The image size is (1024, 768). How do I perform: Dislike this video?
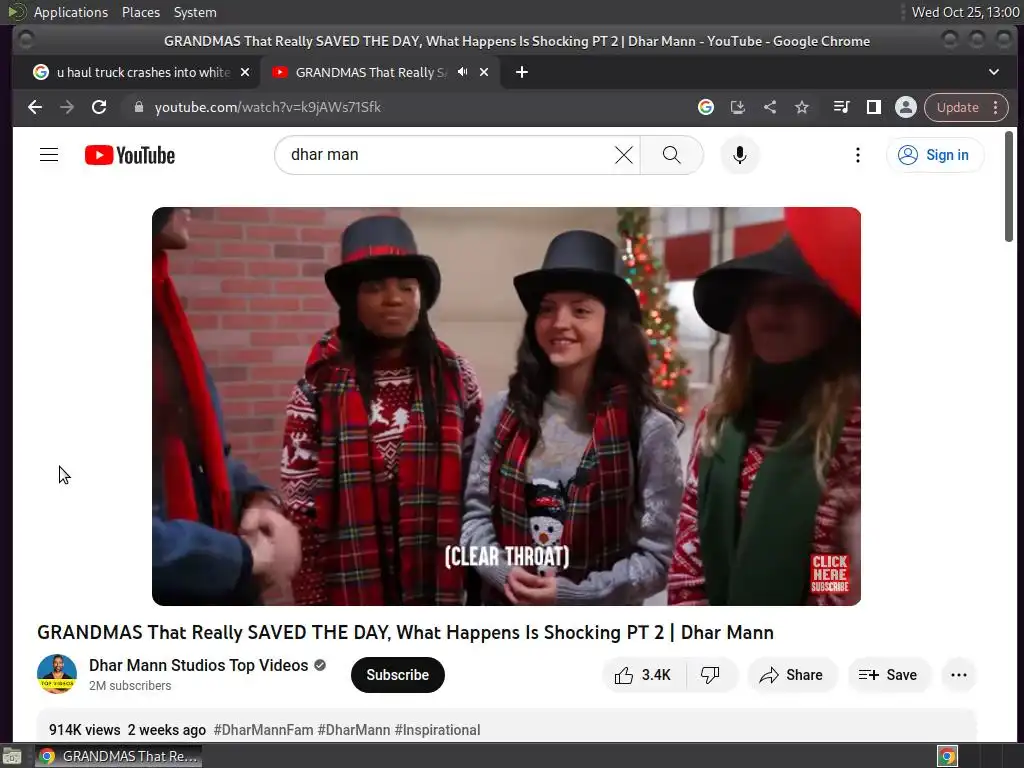pyautogui.click(x=711, y=675)
